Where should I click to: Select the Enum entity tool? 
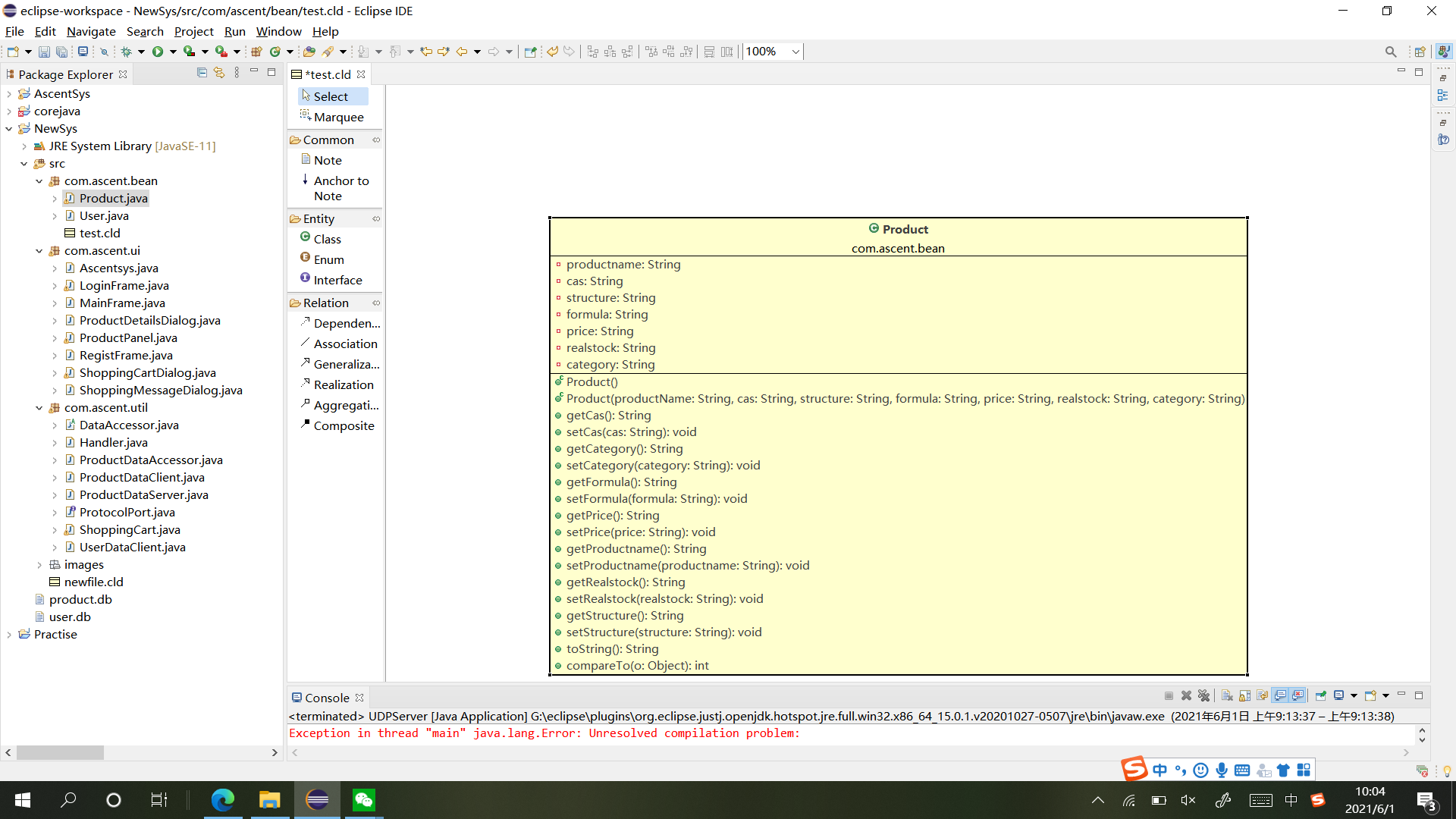[328, 259]
